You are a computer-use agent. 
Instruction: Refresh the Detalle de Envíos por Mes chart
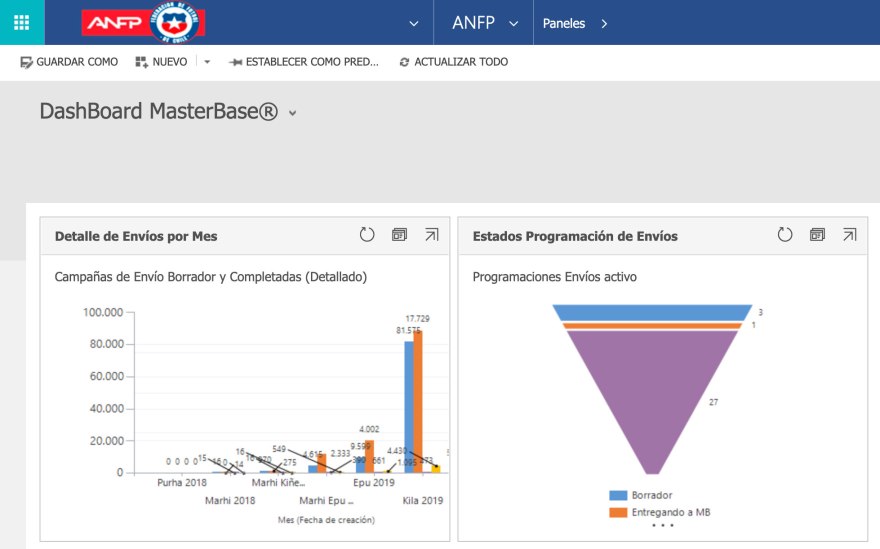click(367, 235)
